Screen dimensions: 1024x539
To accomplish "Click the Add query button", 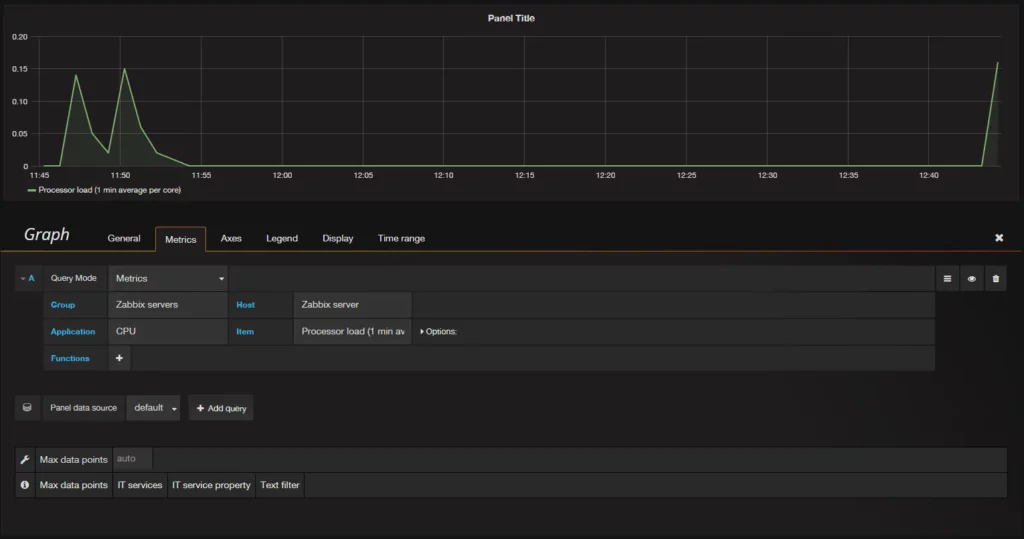I will [221, 408].
